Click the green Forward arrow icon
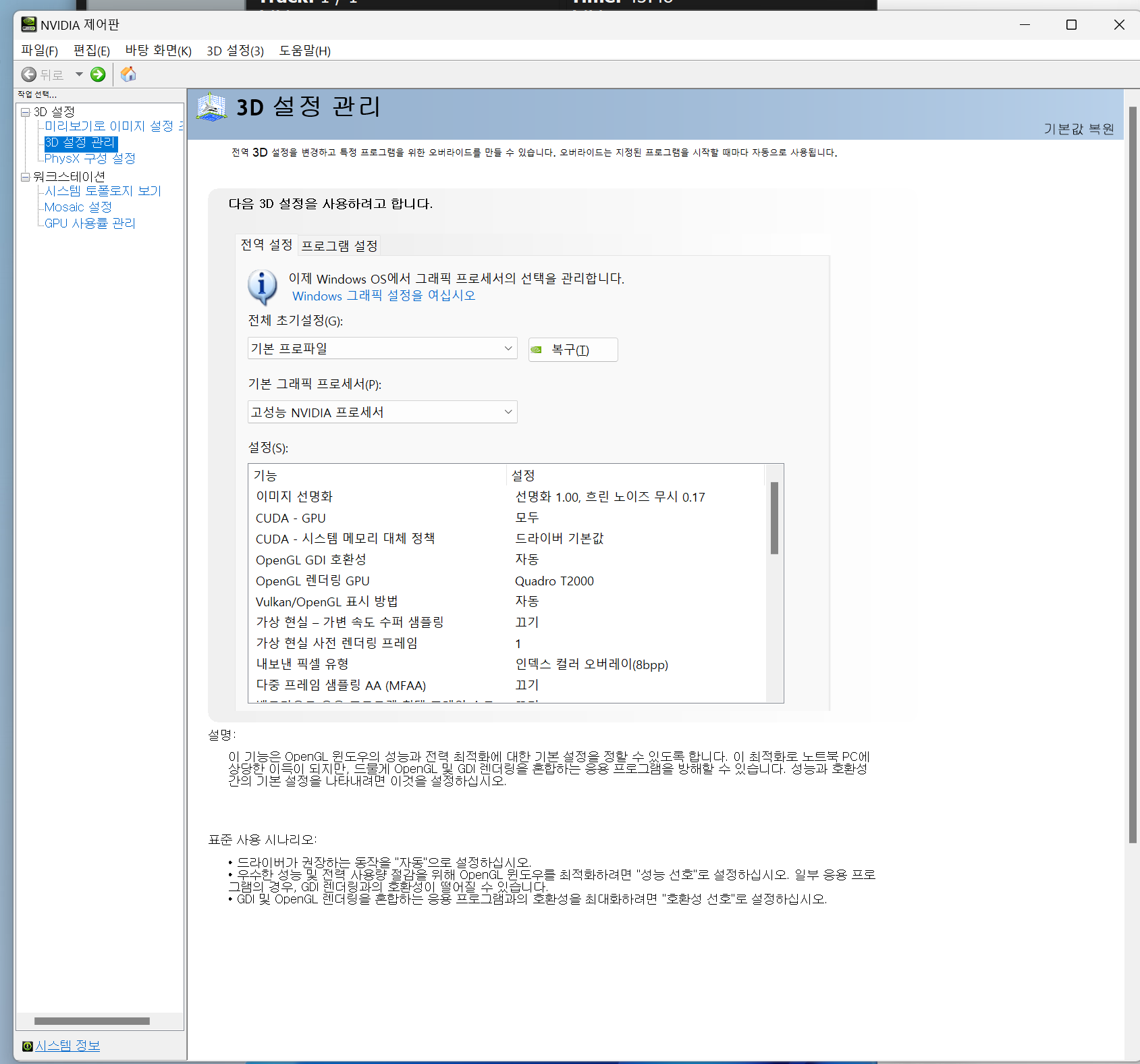 98,74
